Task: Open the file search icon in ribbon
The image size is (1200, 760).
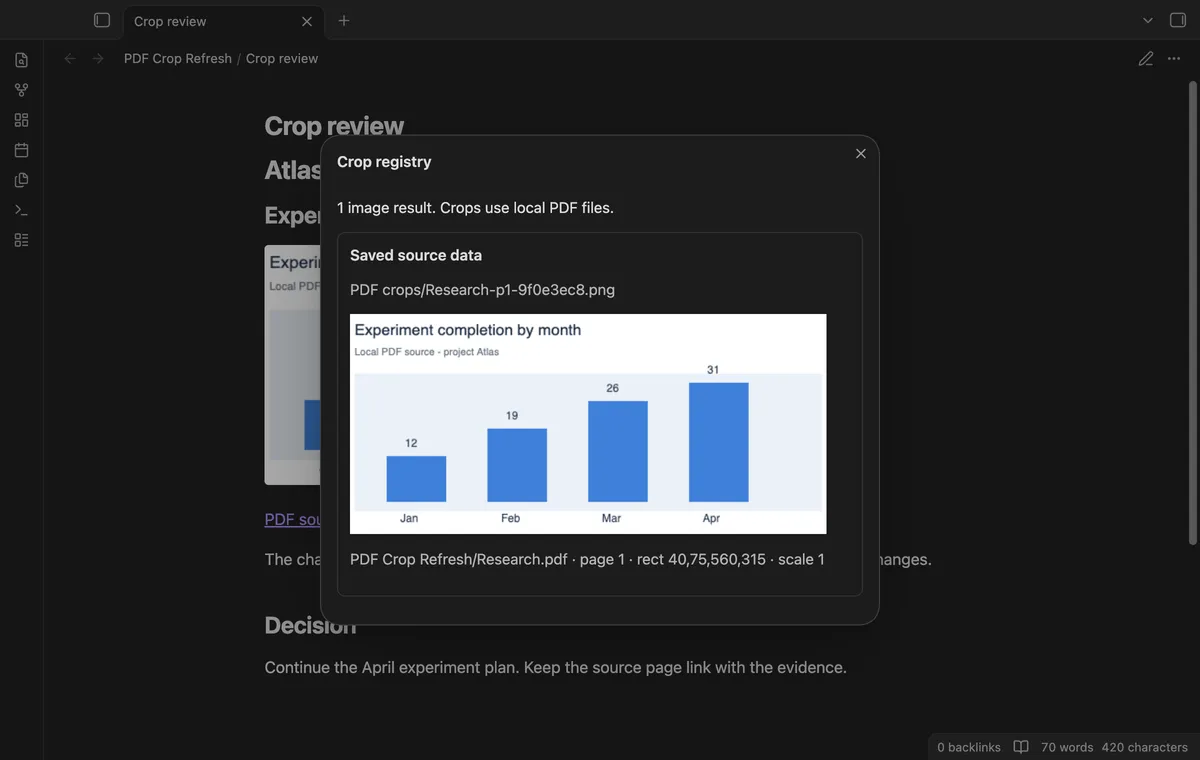Action: coord(21,60)
